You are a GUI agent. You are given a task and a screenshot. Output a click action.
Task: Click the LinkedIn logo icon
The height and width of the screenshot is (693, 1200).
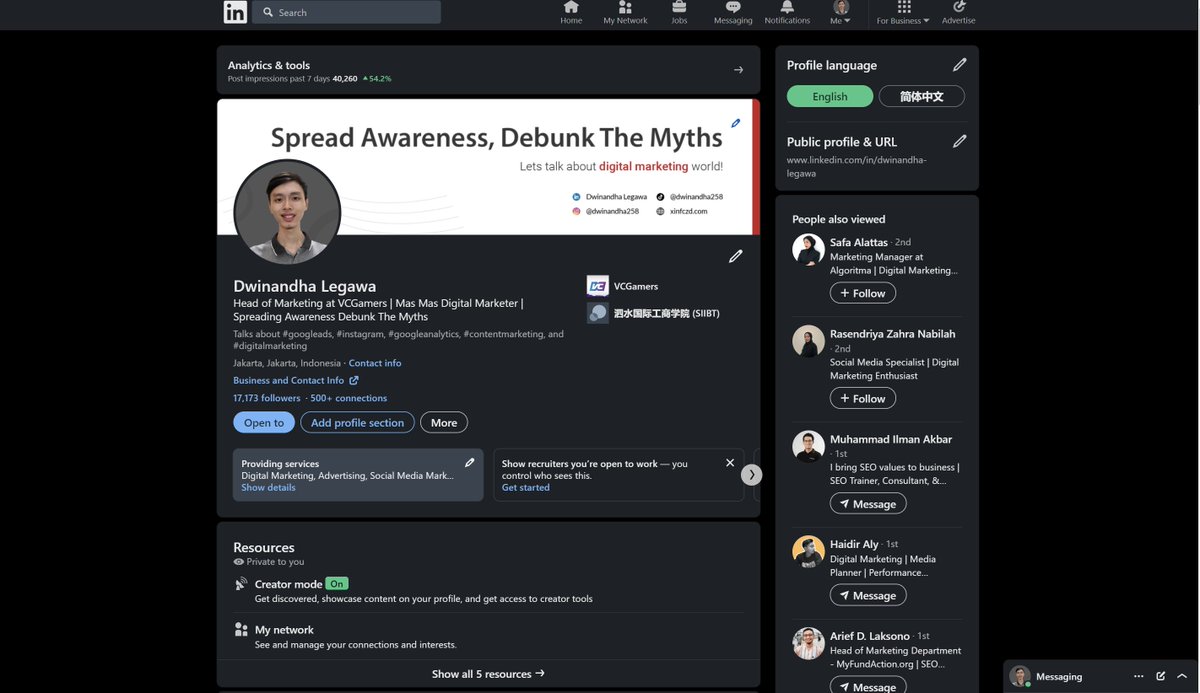235,12
